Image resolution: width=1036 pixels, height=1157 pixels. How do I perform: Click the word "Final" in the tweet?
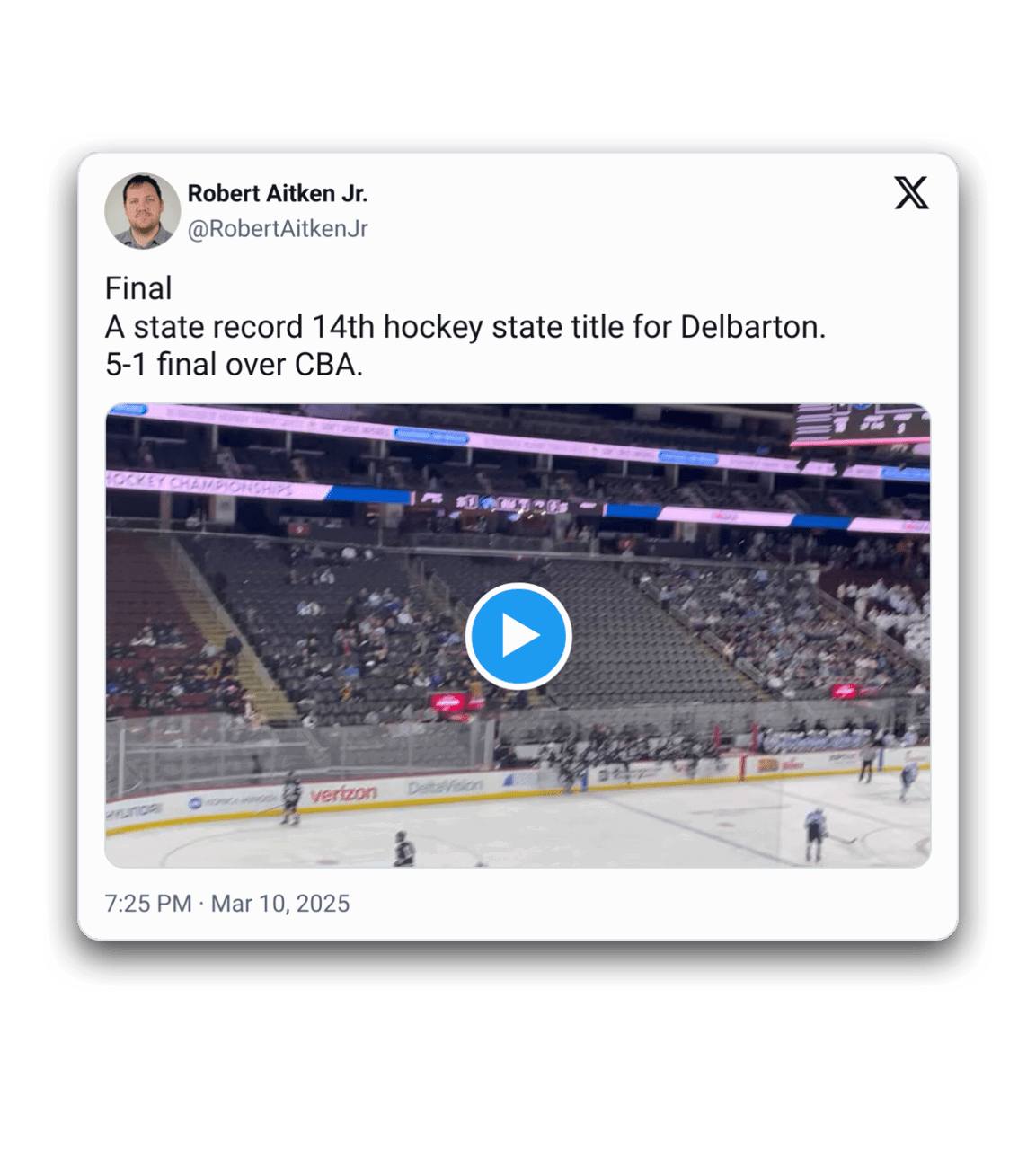click(138, 288)
